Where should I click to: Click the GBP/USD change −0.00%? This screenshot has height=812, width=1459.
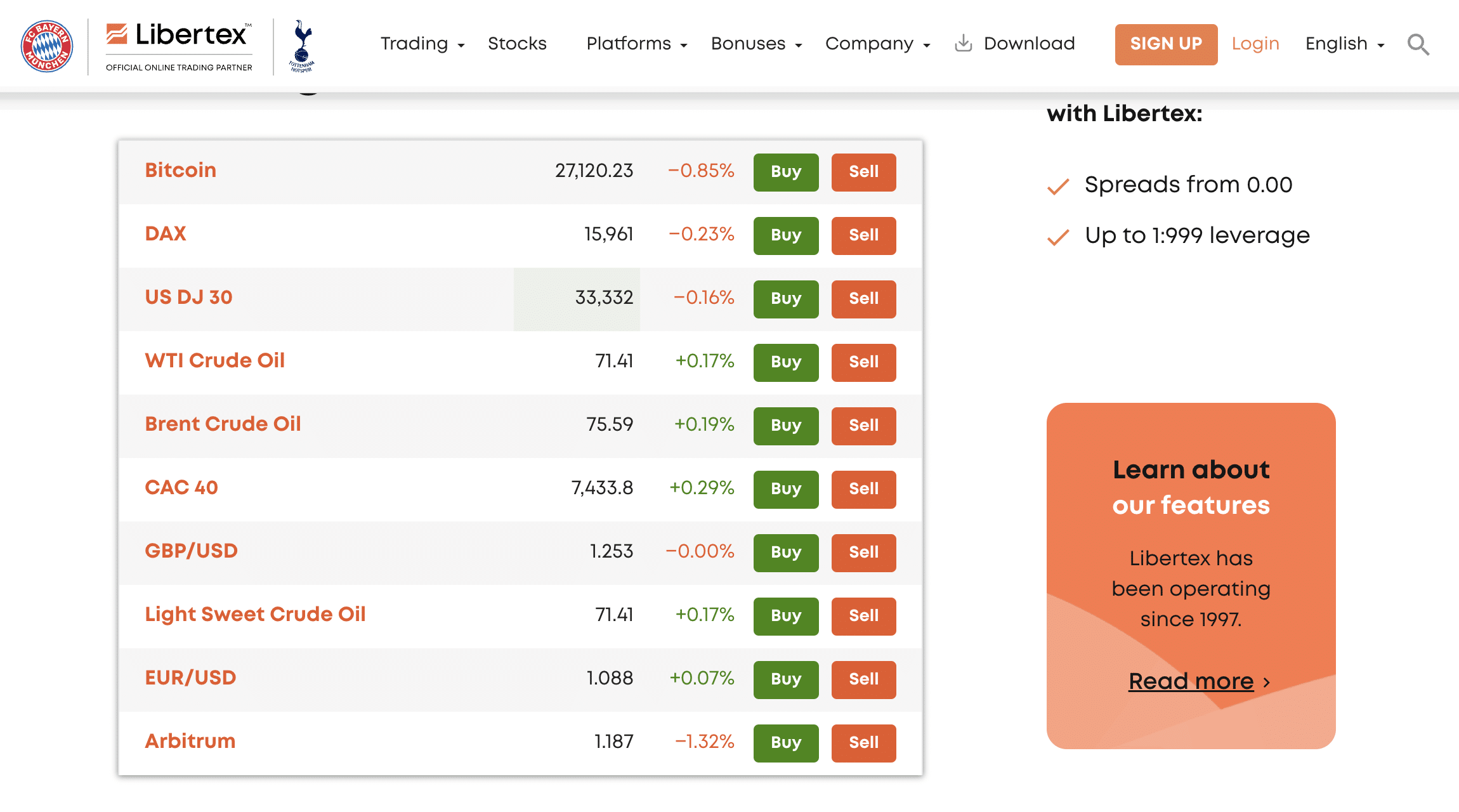(x=700, y=551)
